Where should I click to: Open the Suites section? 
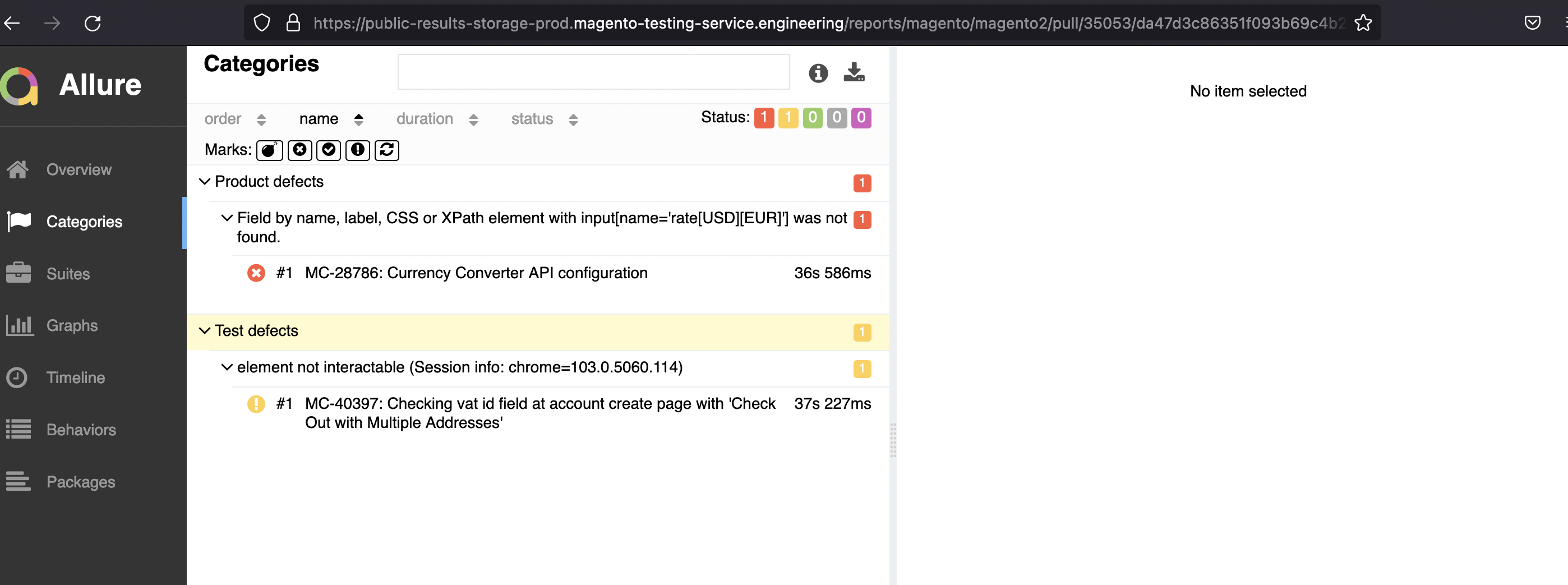click(93, 274)
